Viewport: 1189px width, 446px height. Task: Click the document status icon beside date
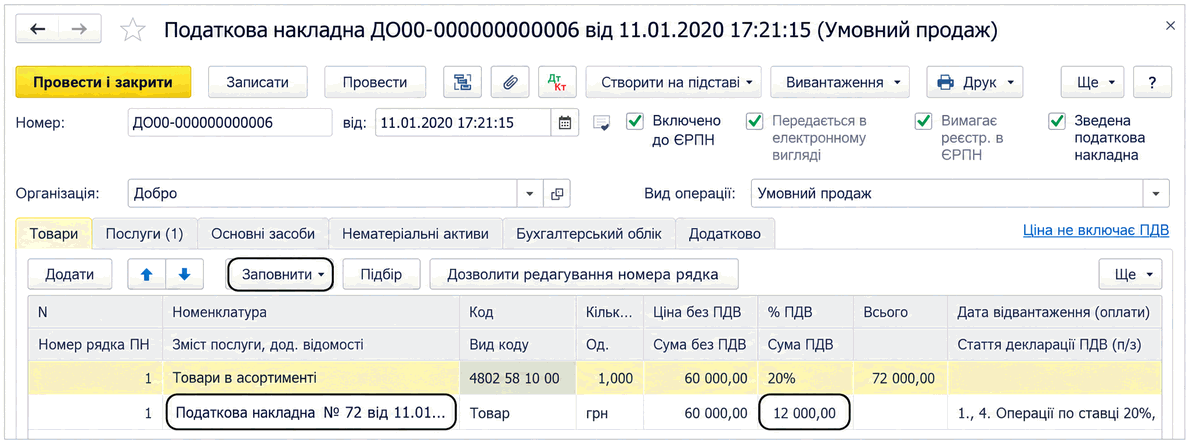click(x=602, y=123)
